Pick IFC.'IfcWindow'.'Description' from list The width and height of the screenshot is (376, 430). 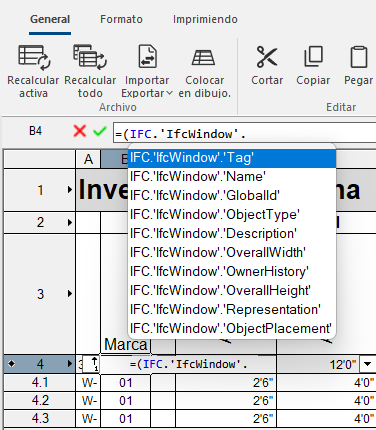(x=232, y=234)
